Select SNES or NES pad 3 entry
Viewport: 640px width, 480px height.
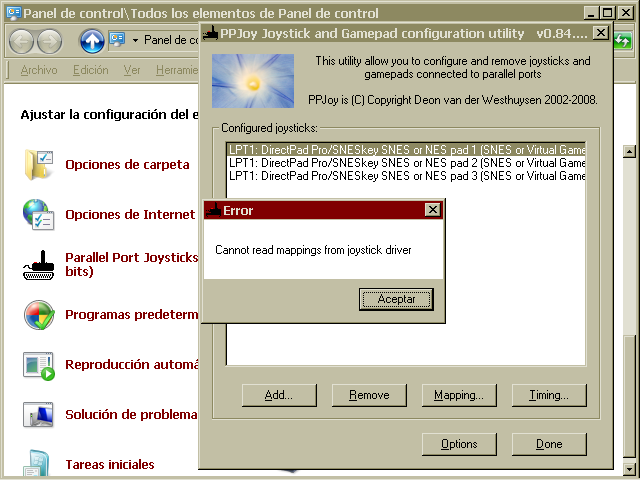pos(406,176)
